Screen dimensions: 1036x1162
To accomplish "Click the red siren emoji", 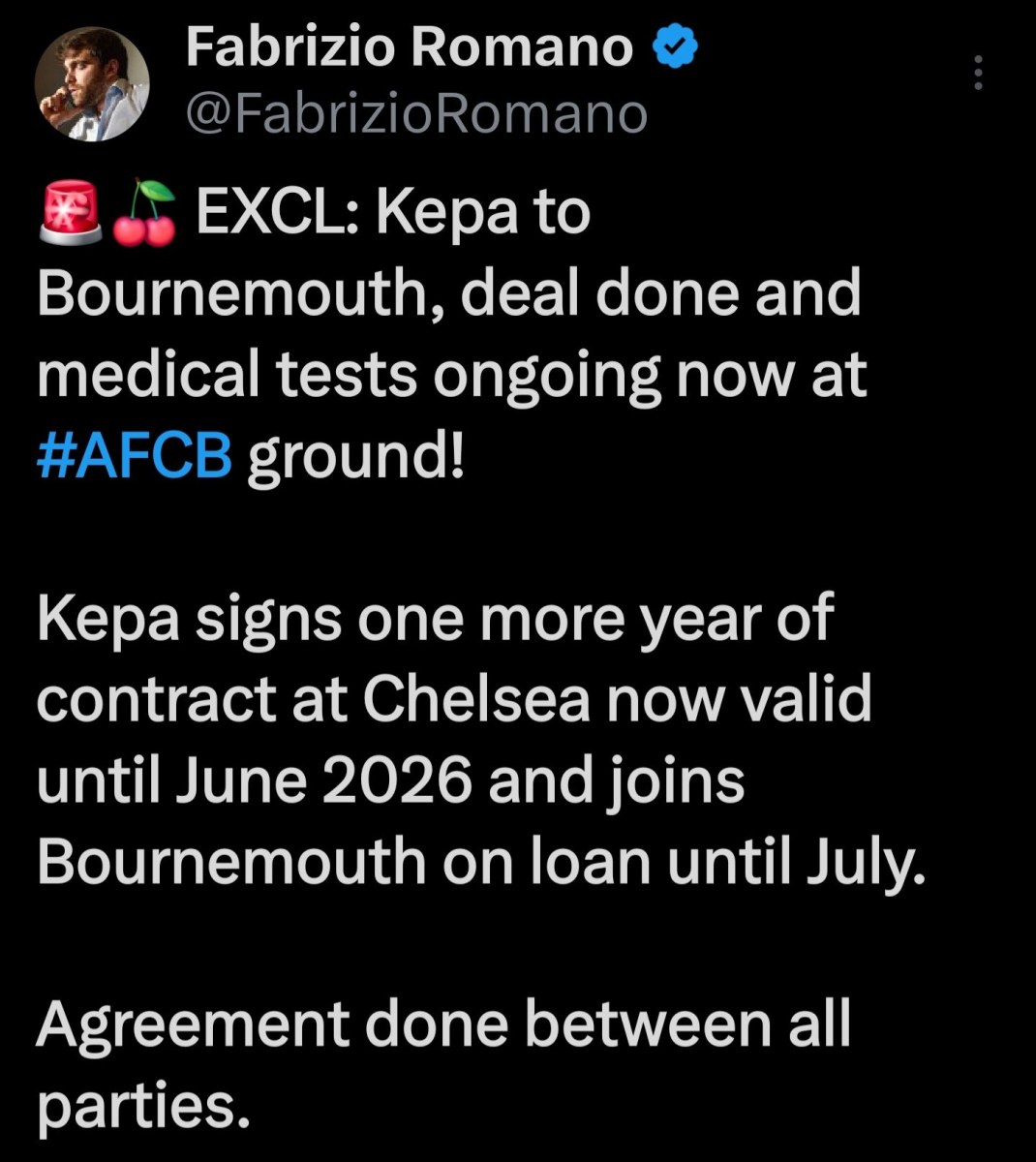I will [71, 211].
